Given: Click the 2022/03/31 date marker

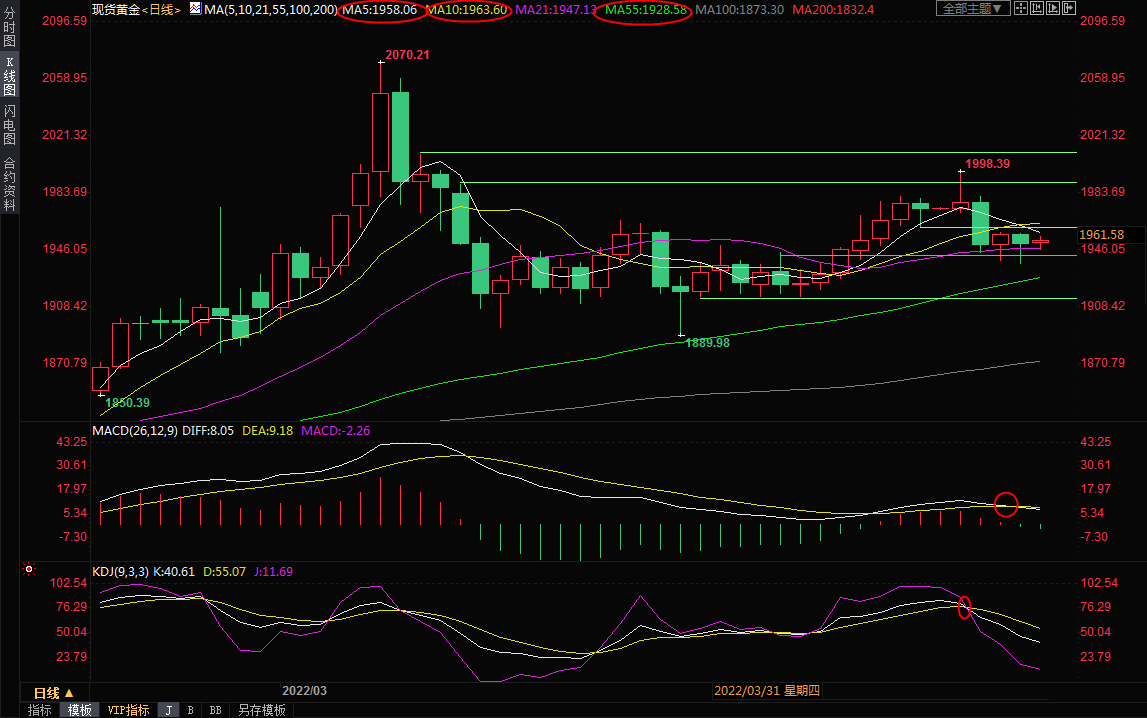Looking at the screenshot, I should pos(766,691).
